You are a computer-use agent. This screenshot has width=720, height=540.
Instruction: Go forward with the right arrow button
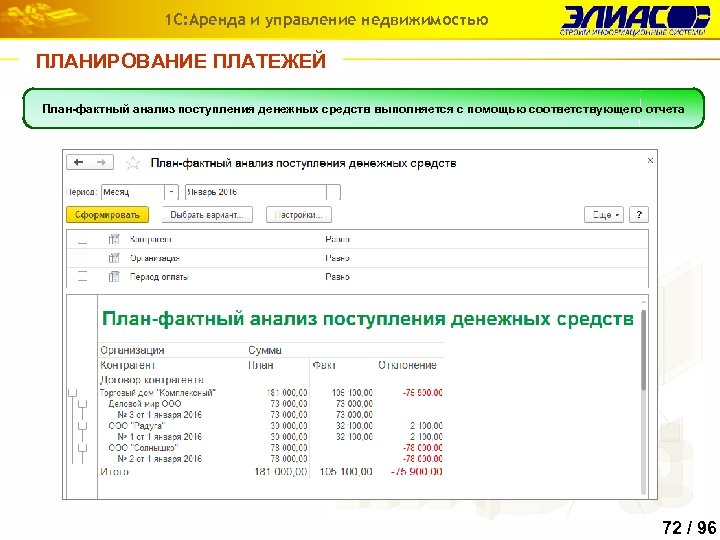pos(101,163)
